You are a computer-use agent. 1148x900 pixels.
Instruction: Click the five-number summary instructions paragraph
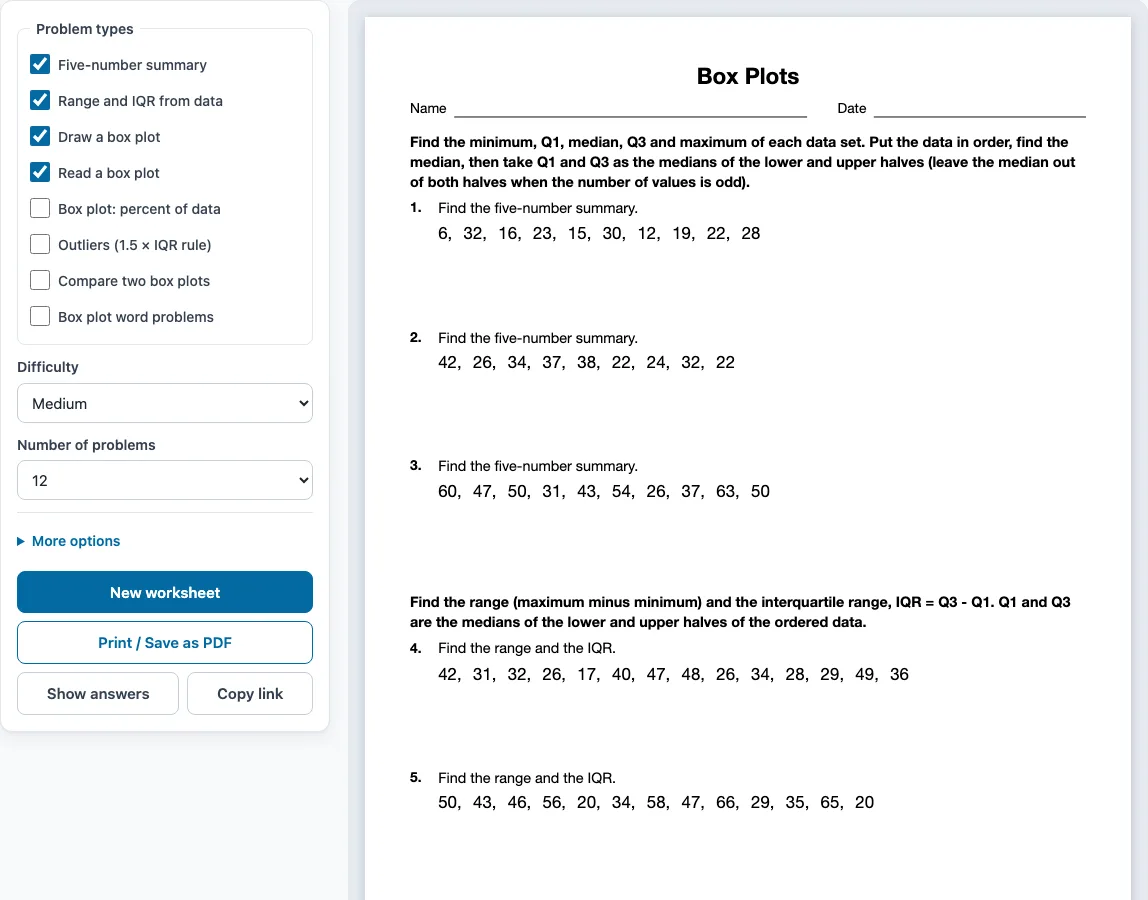742,162
